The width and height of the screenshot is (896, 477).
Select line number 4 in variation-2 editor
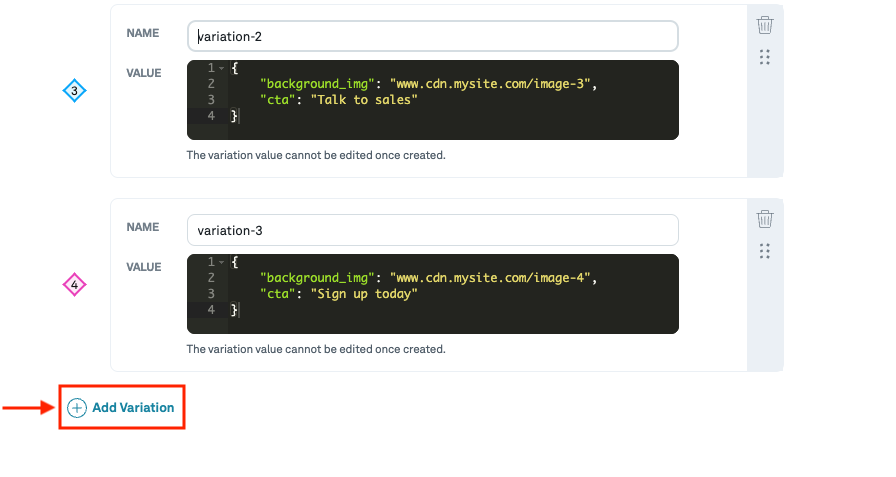click(x=210, y=116)
